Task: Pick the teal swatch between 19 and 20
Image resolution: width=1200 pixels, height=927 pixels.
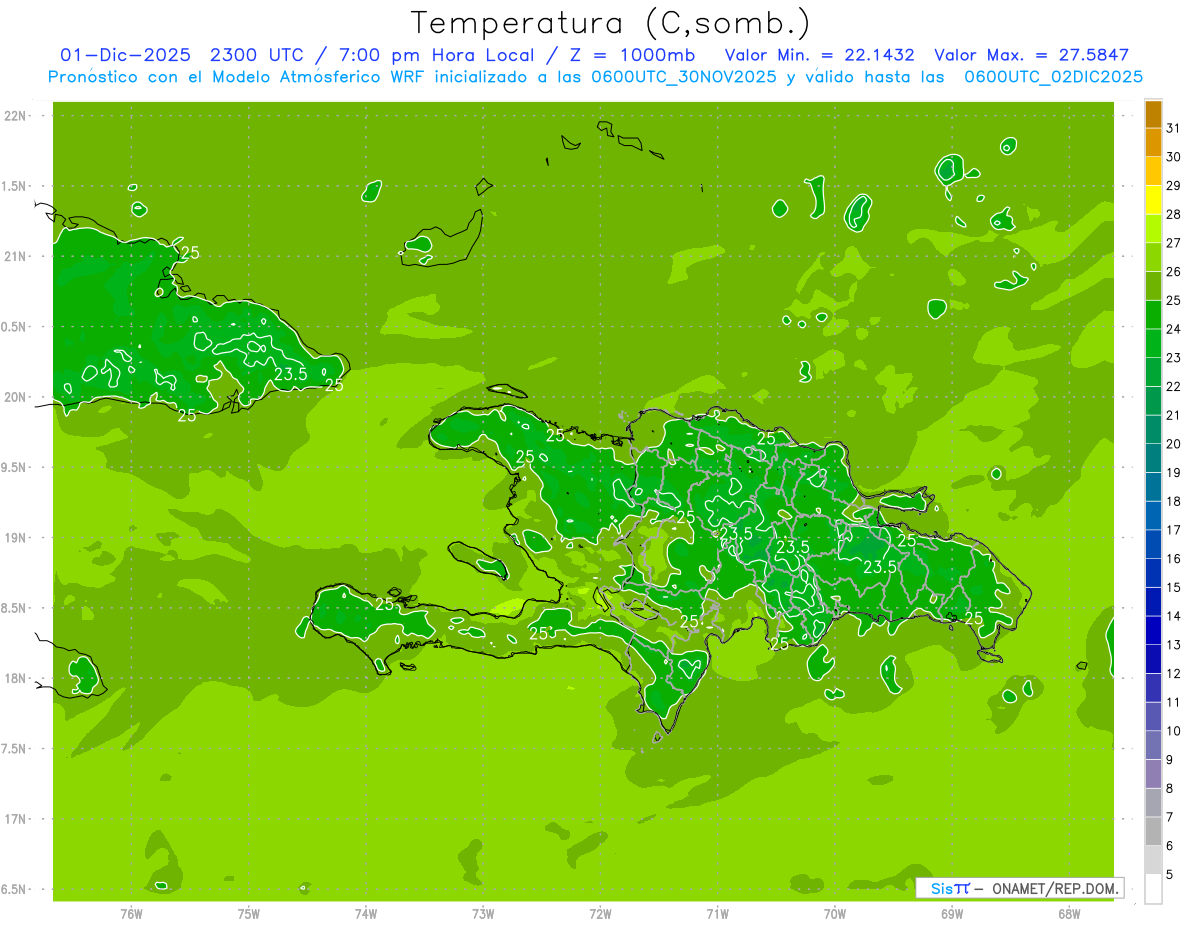Action: (1153, 459)
